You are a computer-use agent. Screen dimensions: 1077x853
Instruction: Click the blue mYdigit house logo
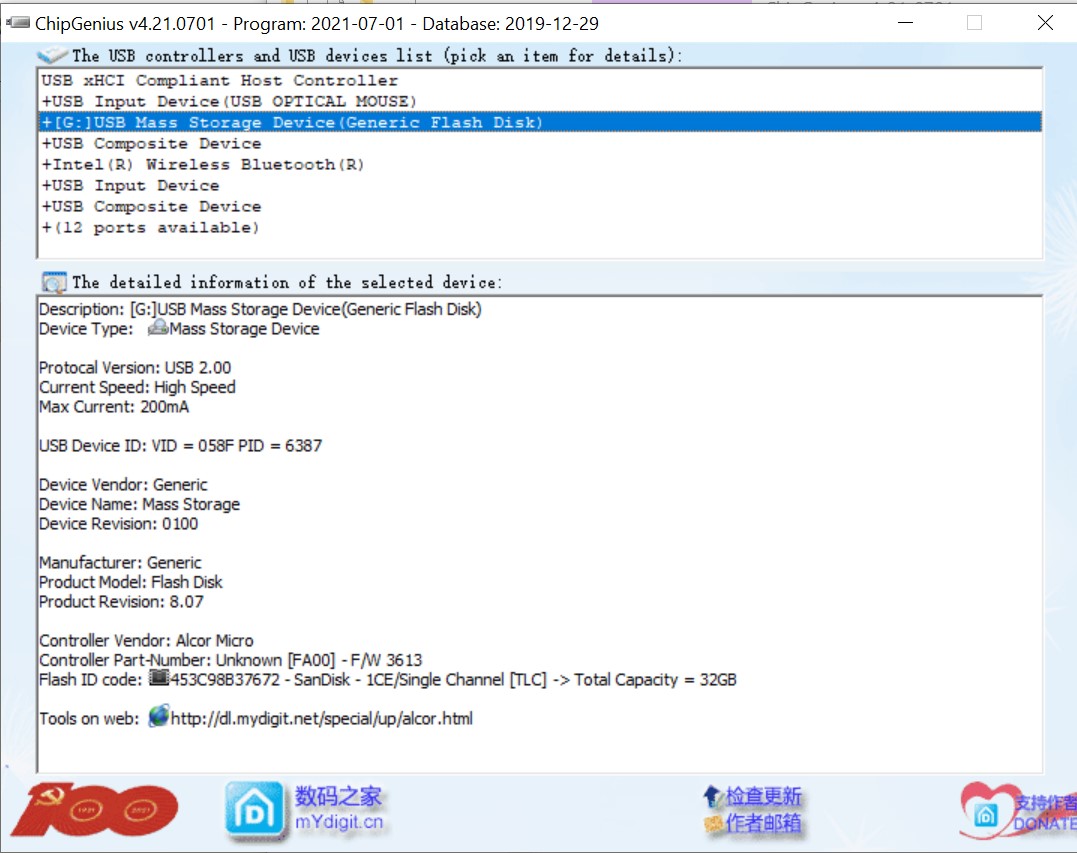(x=254, y=811)
